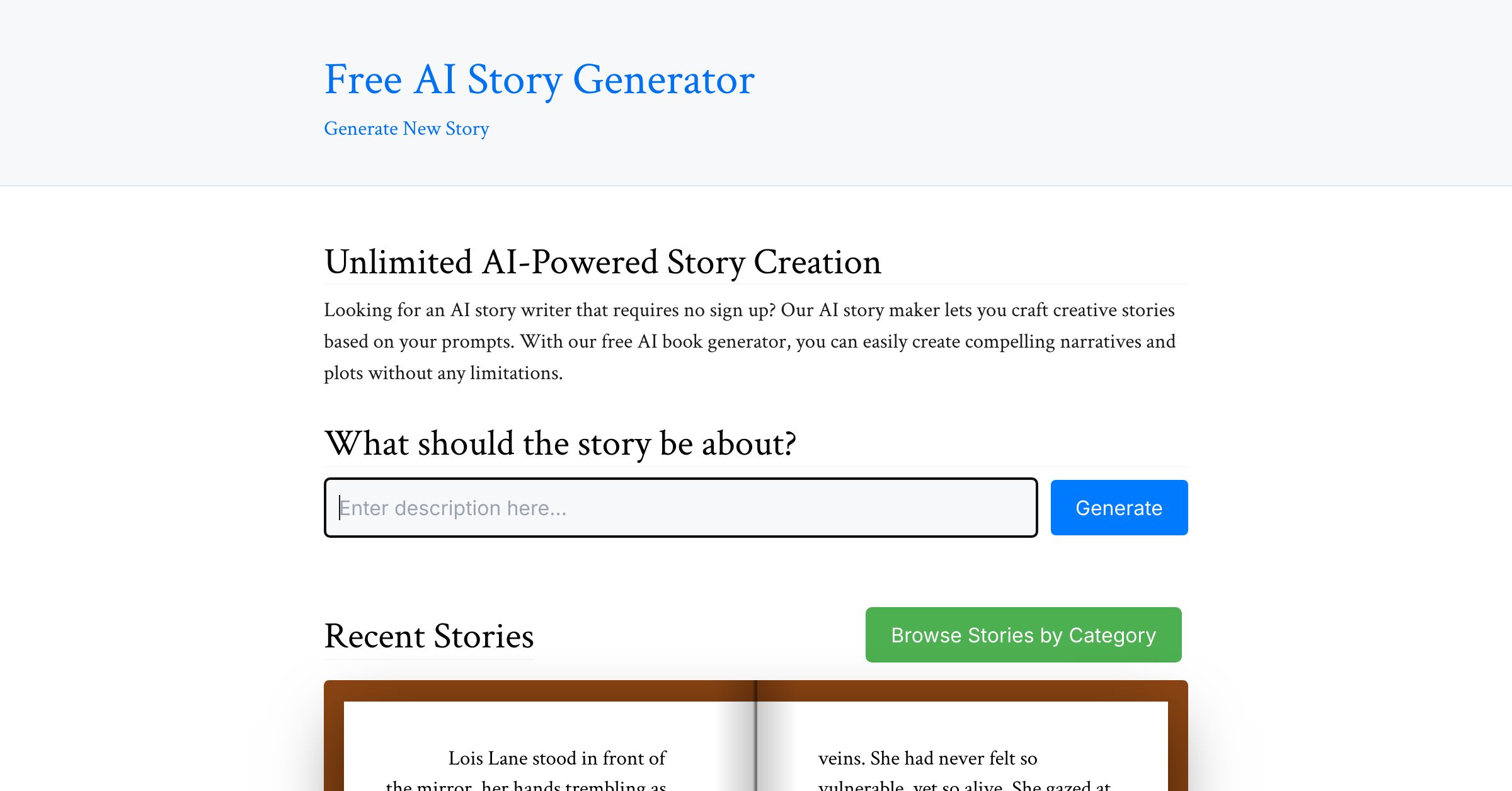This screenshot has width=1512, height=791.
Task: Click the Free AI Story Generator title link
Action: click(x=539, y=80)
